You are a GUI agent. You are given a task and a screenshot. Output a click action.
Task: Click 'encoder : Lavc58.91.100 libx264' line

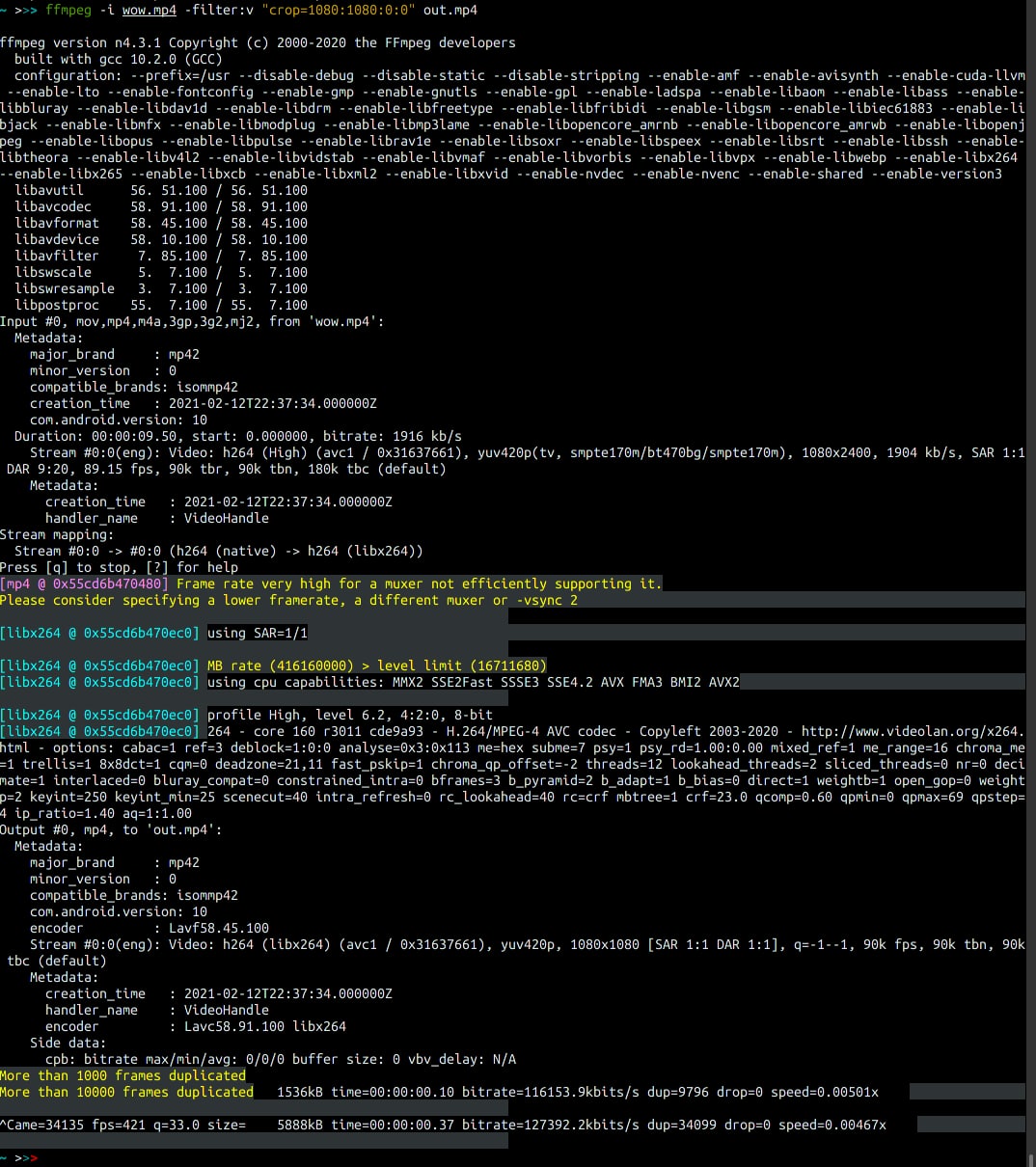coord(196,1026)
